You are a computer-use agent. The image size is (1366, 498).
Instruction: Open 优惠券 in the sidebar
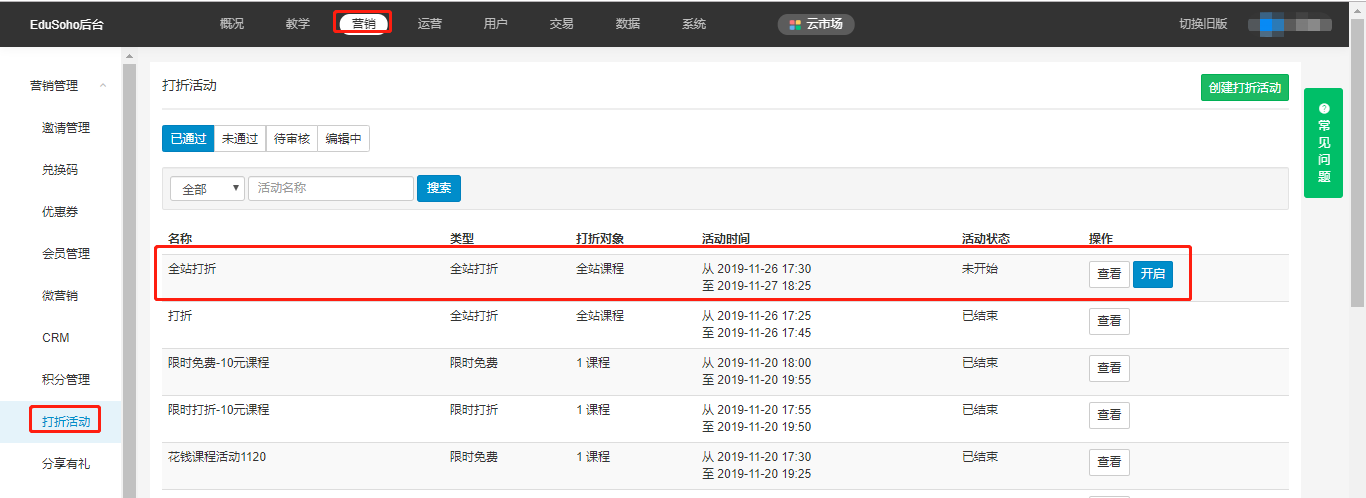(60, 212)
